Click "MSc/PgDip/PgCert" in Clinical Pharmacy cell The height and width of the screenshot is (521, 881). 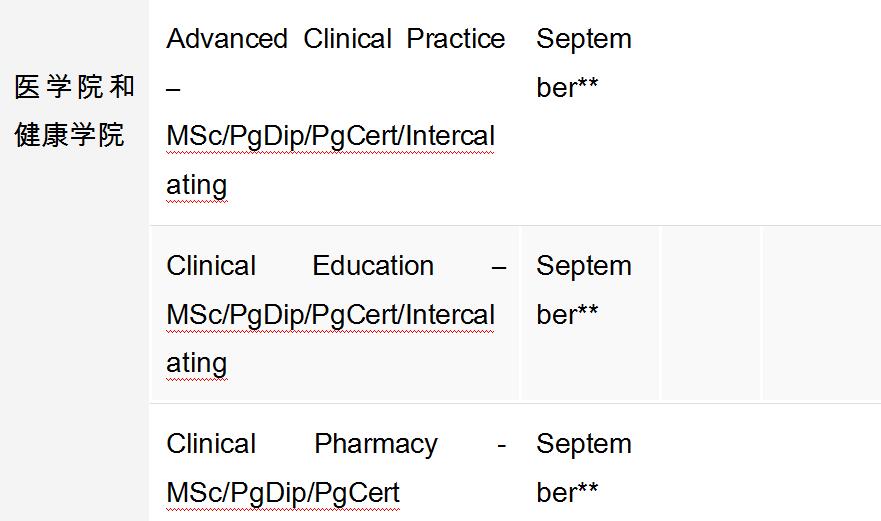click(283, 493)
